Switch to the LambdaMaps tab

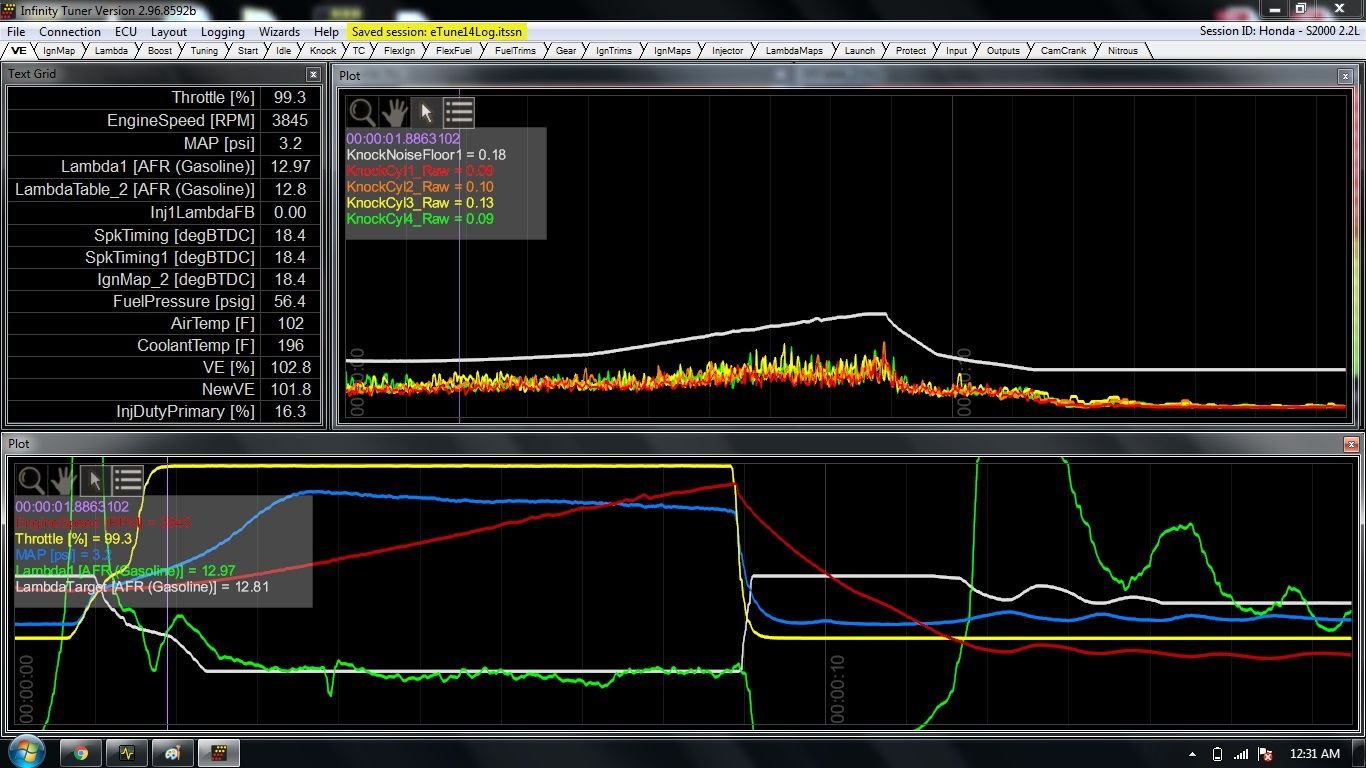point(794,50)
